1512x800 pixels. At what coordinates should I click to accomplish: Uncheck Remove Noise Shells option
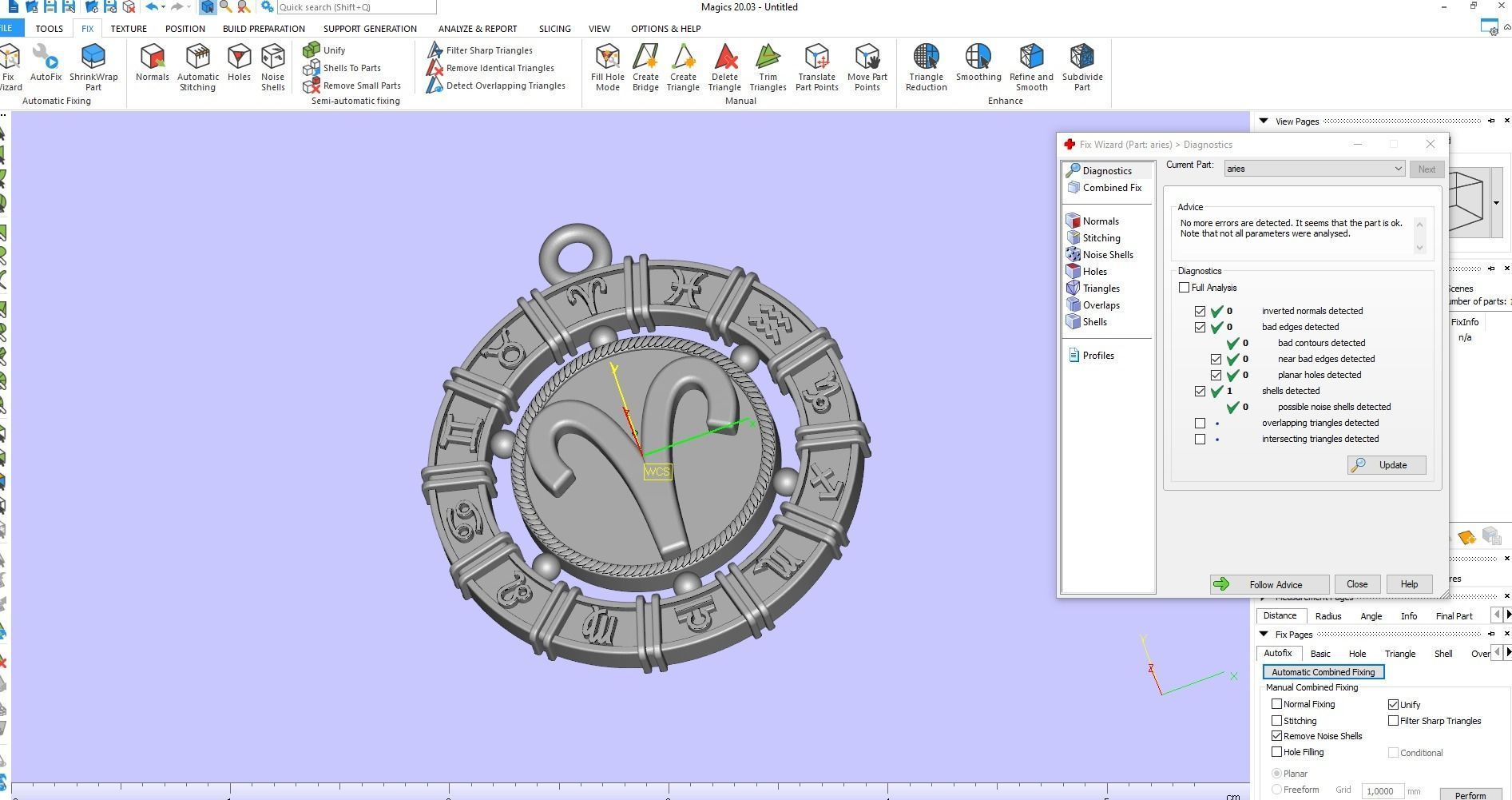coord(1276,736)
